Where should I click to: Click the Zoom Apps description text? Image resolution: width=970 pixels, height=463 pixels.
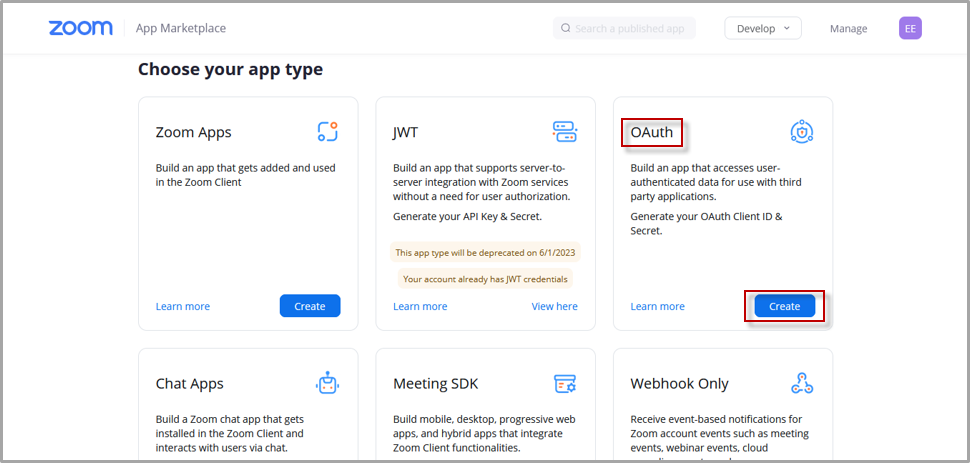click(246, 175)
